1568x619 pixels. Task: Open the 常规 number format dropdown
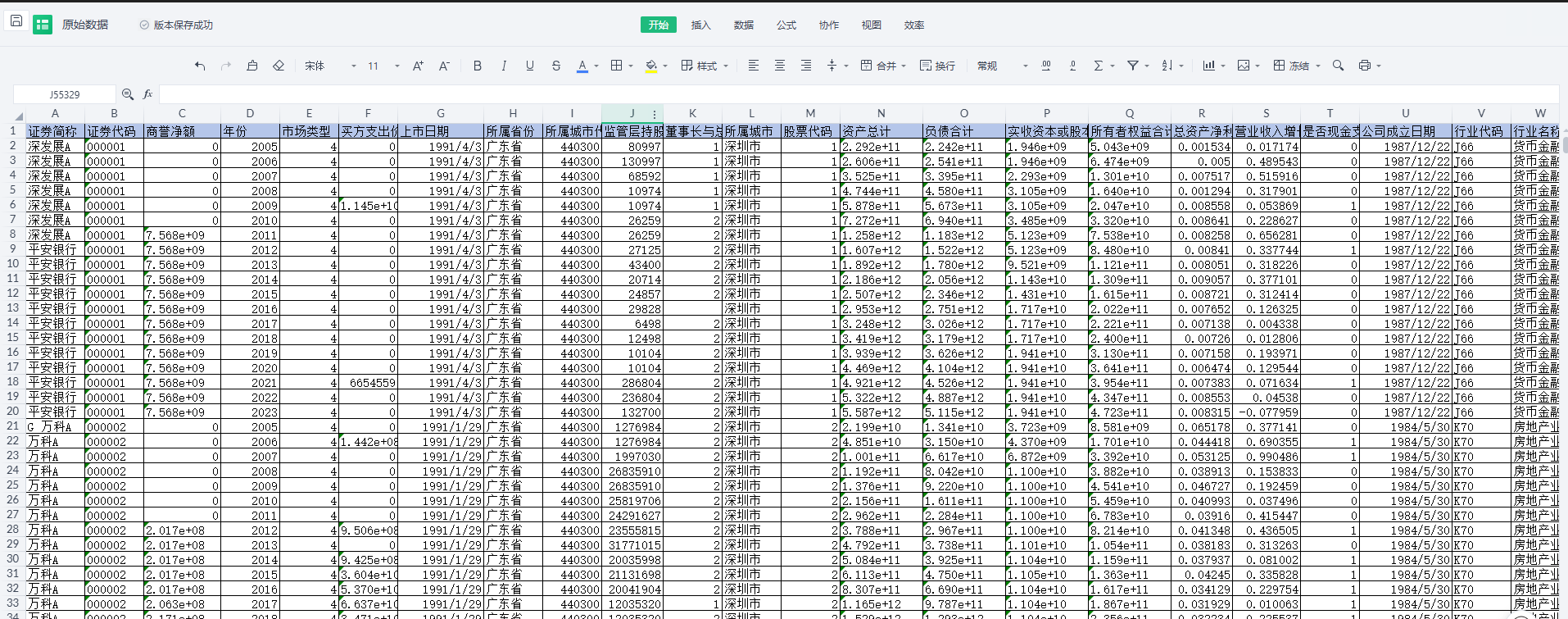coord(1002,66)
